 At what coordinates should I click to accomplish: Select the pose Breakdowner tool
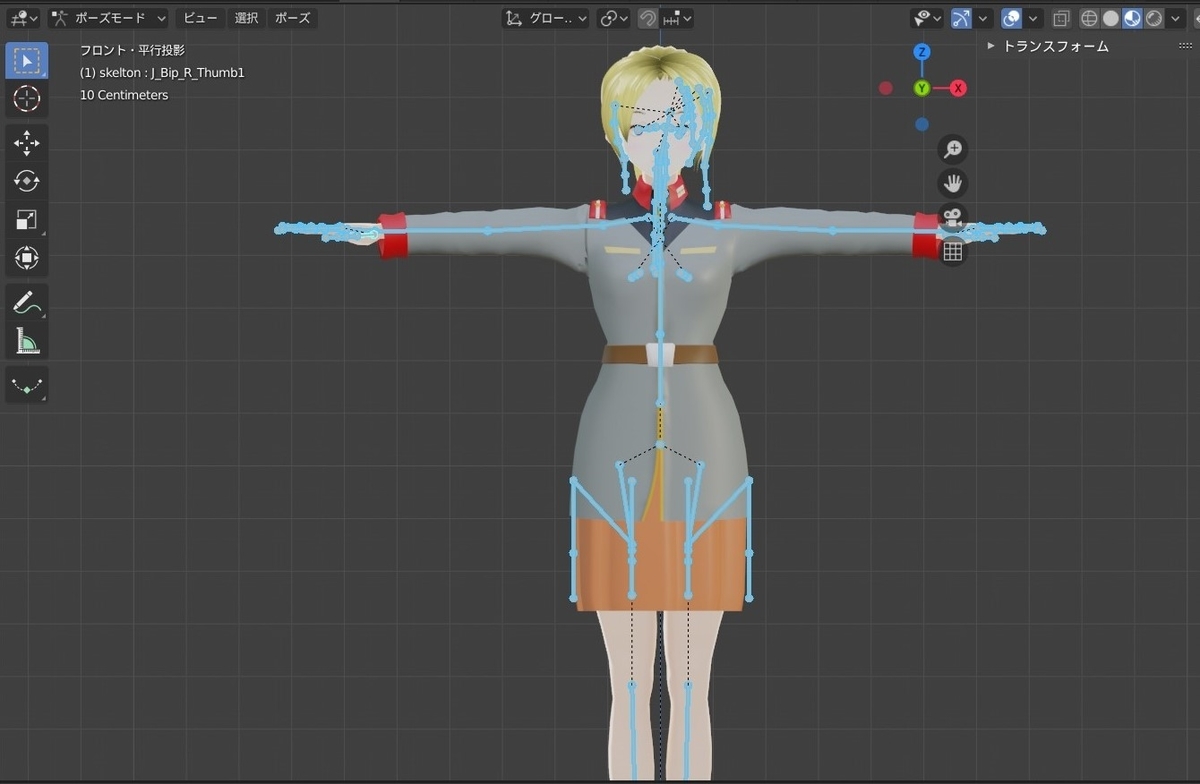pyautogui.click(x=27, y=386)
